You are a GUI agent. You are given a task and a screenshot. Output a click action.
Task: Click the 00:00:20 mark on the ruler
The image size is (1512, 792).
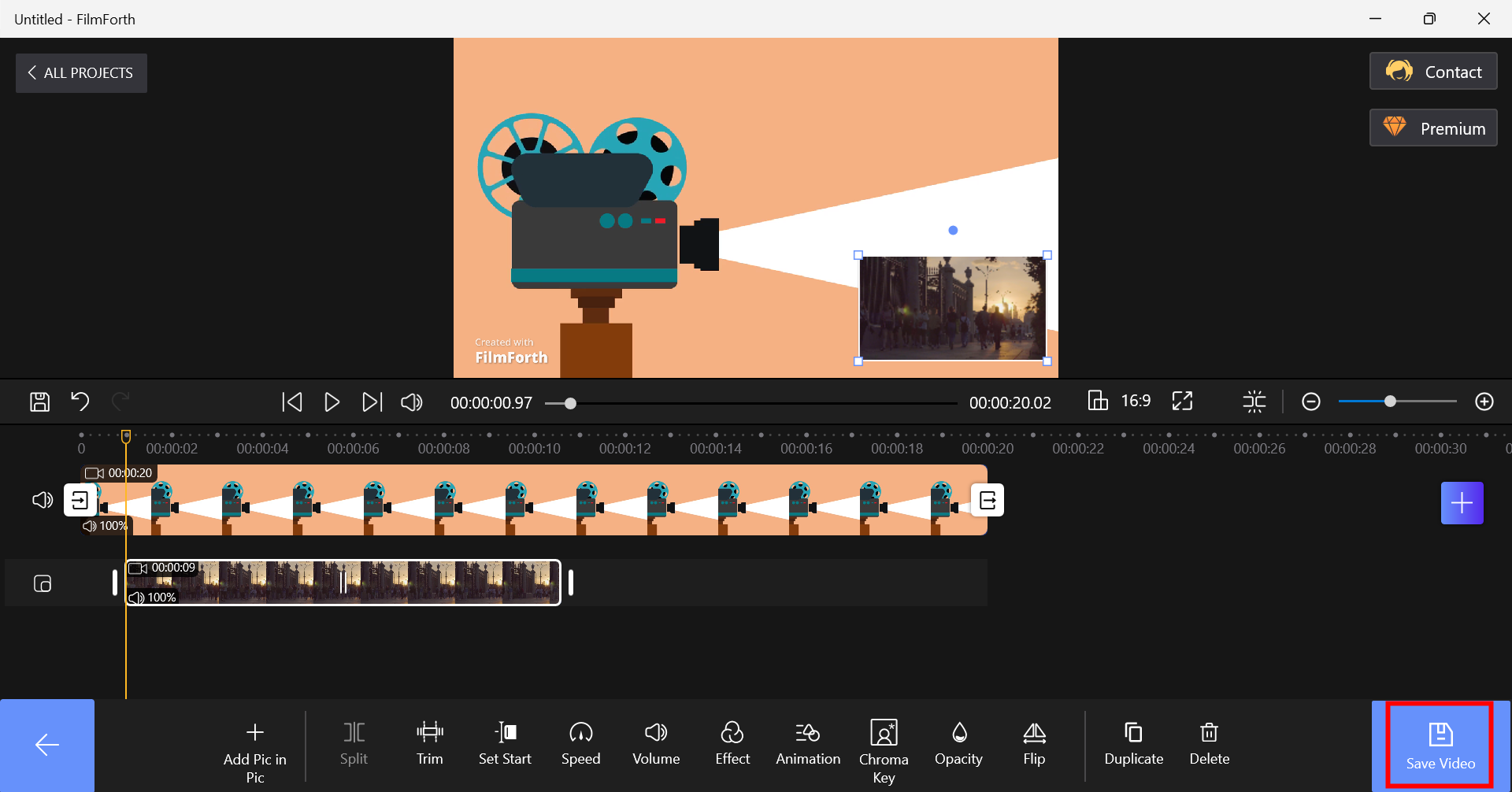(988, 448)
